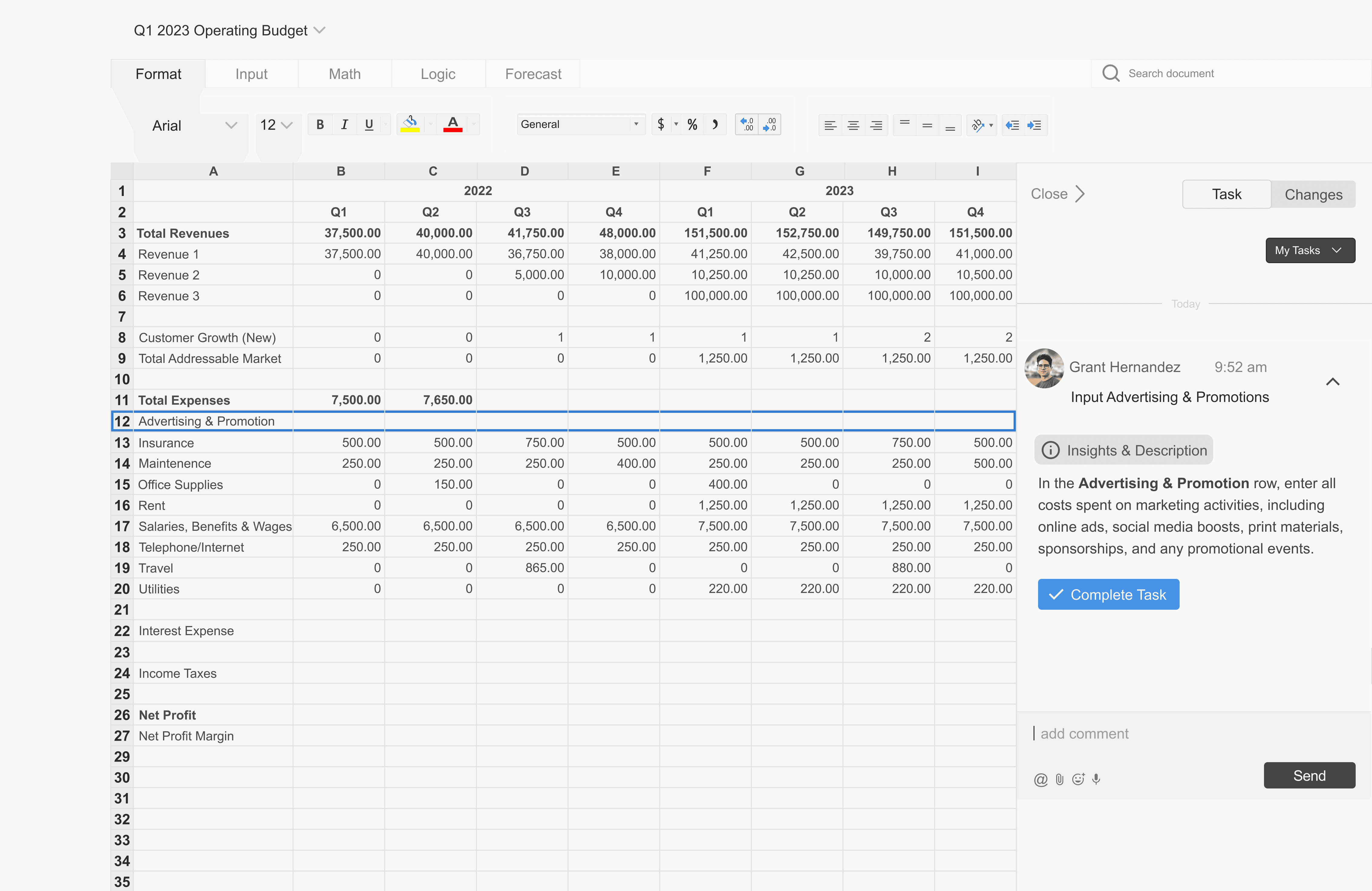Apply comma style format

point(715,125)
